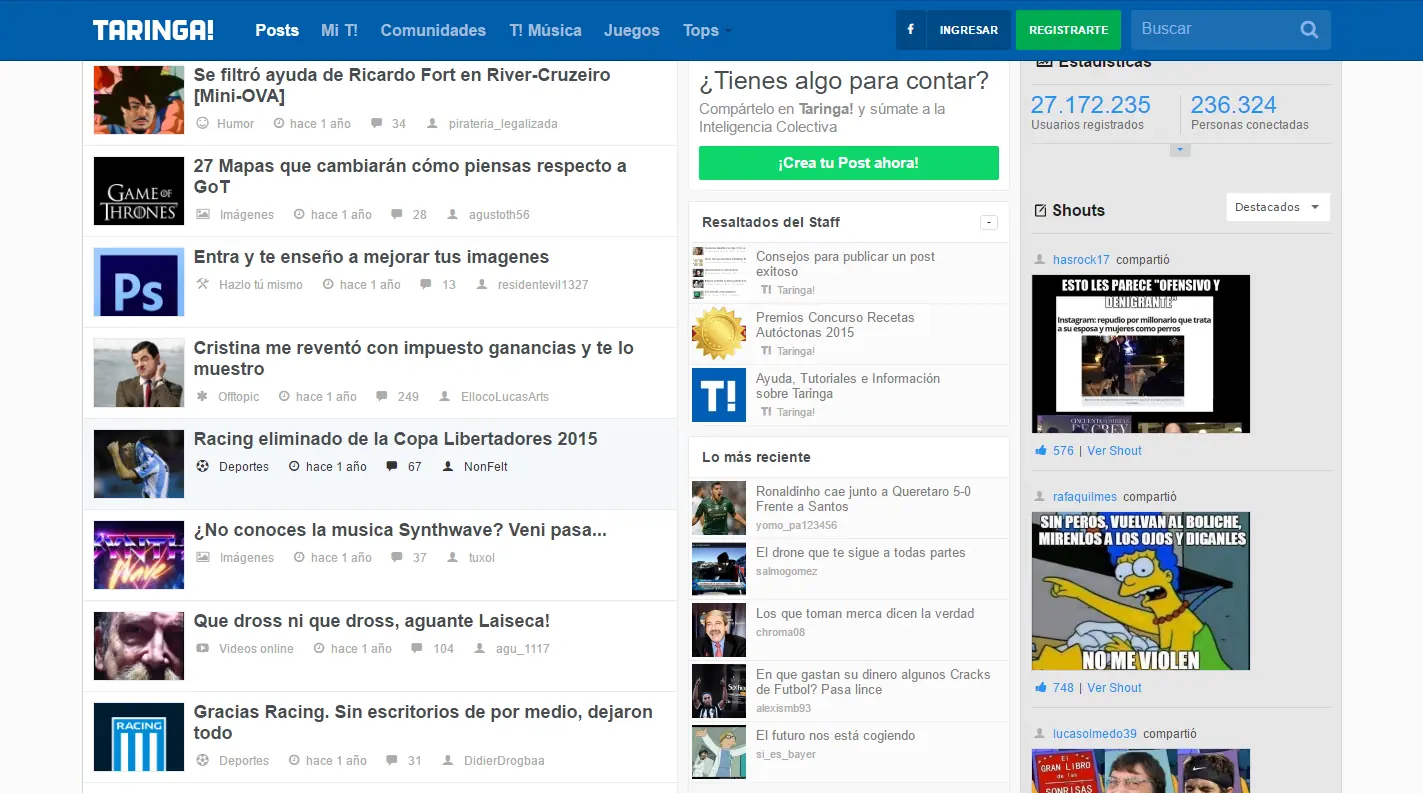Click the Facebook login icon
Screen dimensions: 1423x793
[x=910, y=30]
